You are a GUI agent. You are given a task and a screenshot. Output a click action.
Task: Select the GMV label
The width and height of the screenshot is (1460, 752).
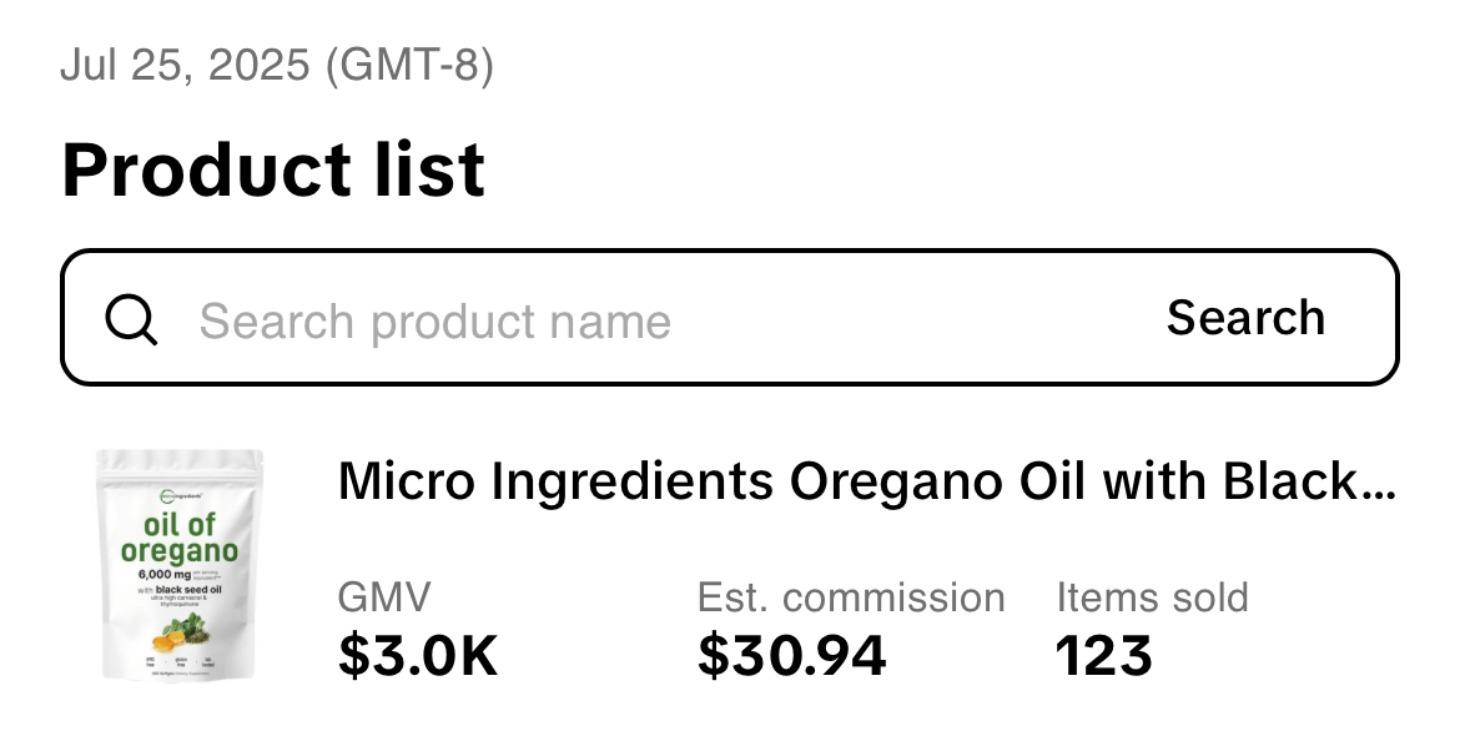384,598
